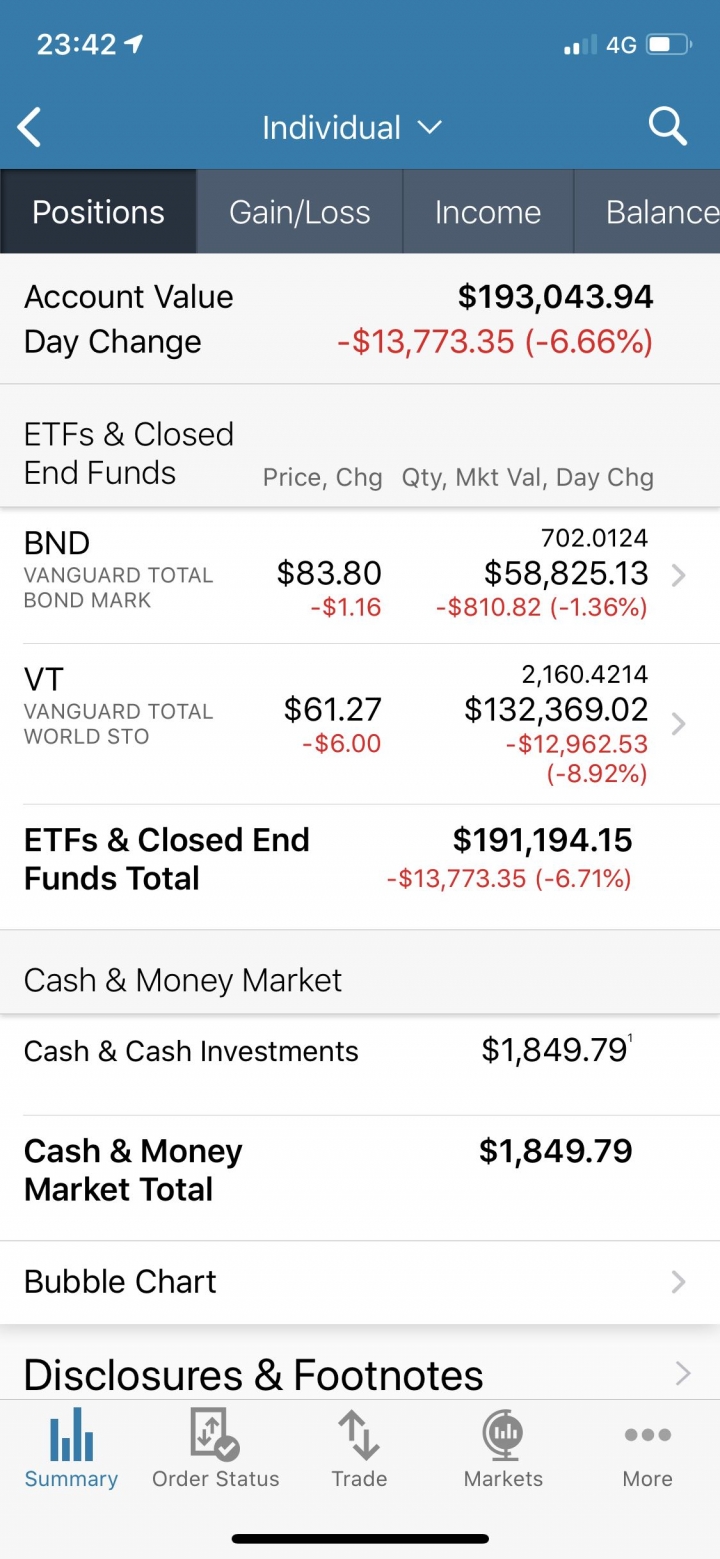
Task: Open the Individual account dropdown
Action: [351, 128]
